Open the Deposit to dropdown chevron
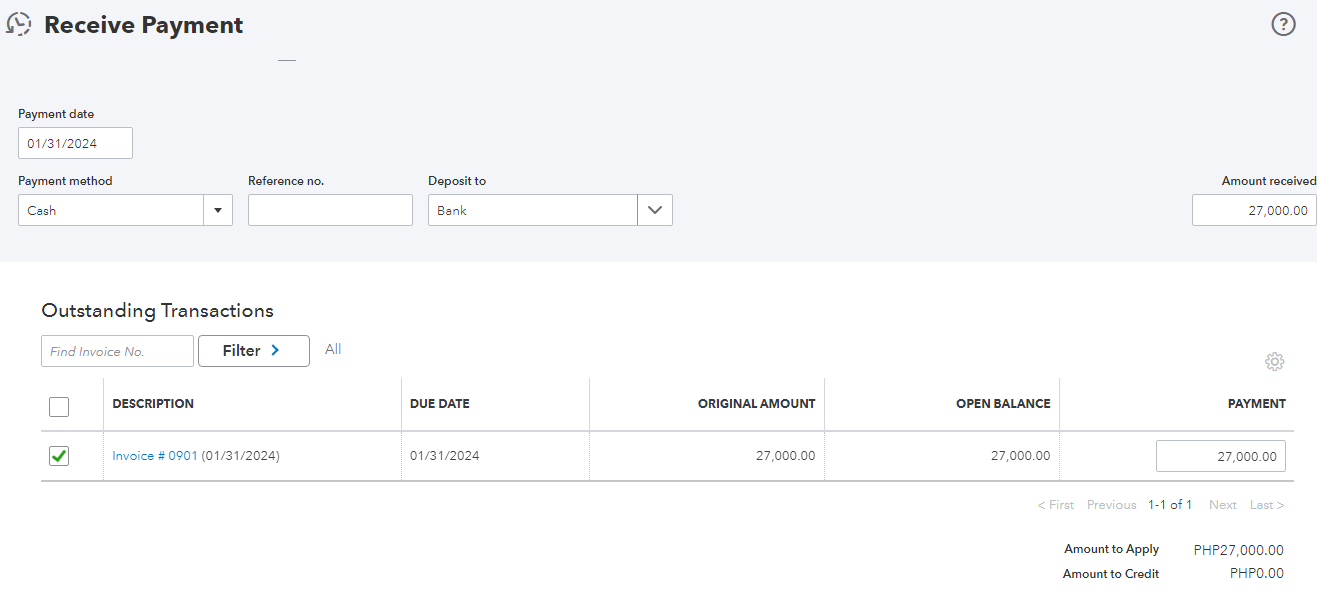 click(x=655, y=210)
